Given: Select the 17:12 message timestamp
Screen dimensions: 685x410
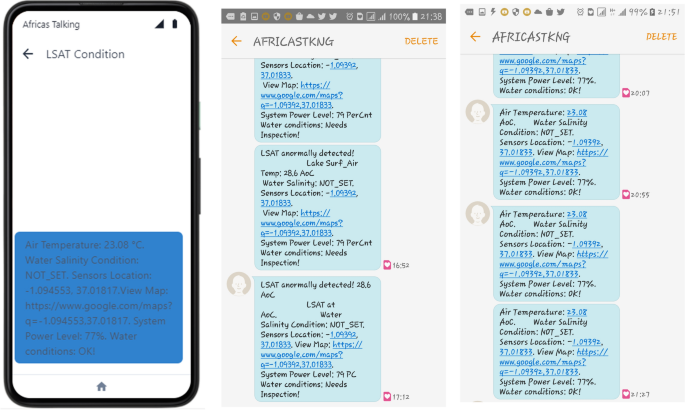Looking at the screenshot, I should pos(401,397).
